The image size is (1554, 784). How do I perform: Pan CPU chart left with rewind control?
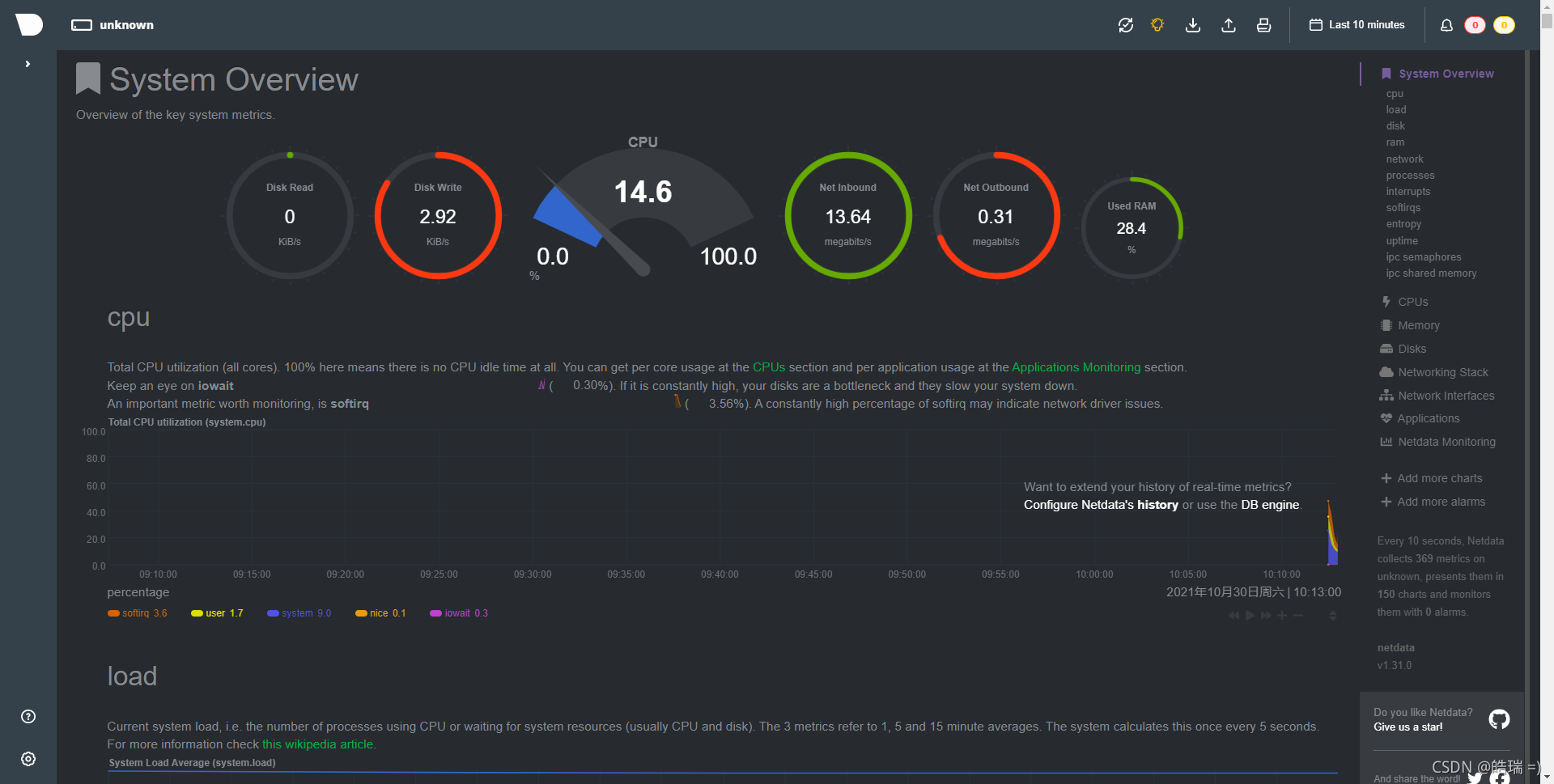tap(1233, 616)
